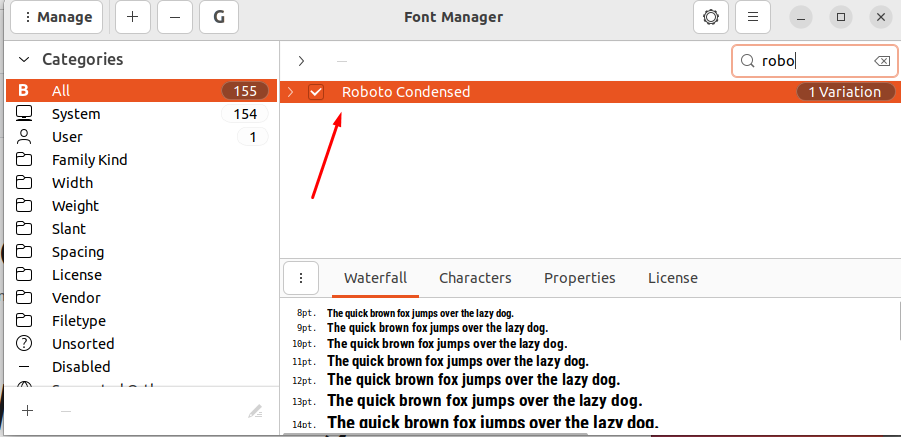Uncheck the Roboto Condensed font checkbox
901x437 pixels.
point(316,92)
